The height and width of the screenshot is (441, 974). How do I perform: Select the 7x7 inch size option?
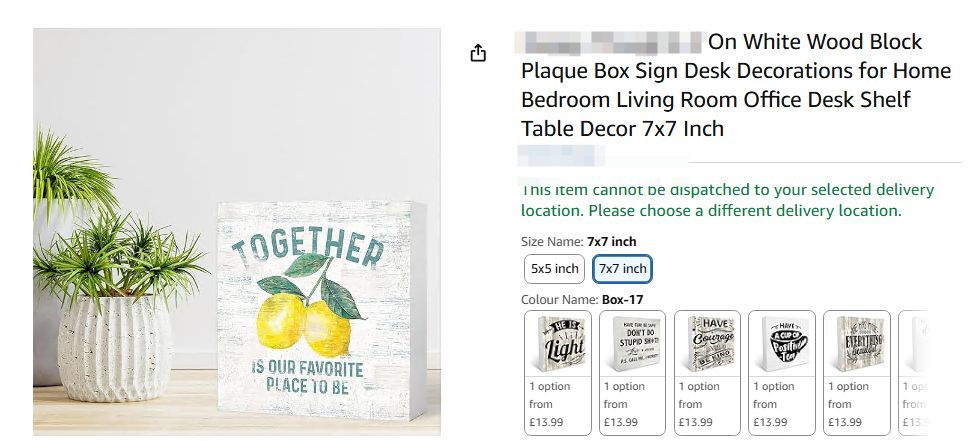pos(622,269)
